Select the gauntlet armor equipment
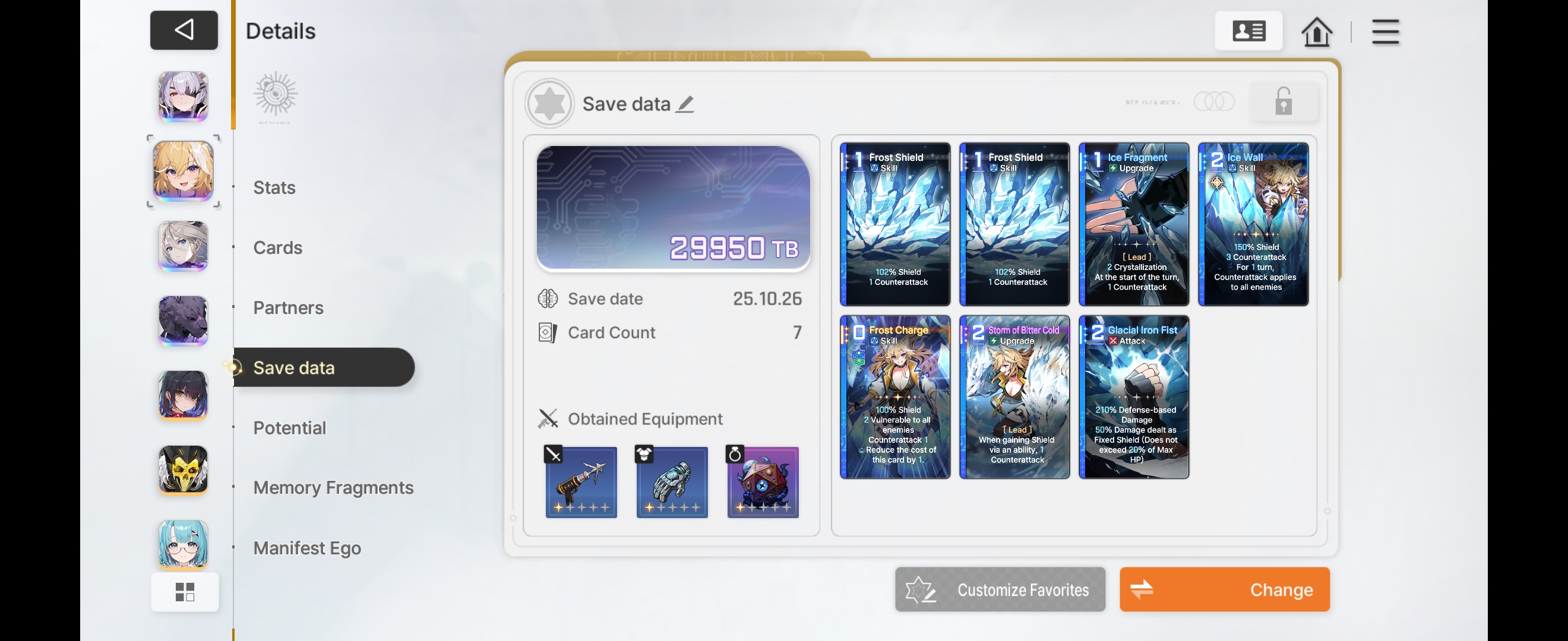The height and width of the screenshot is (641, 1568). click(671, 483)
